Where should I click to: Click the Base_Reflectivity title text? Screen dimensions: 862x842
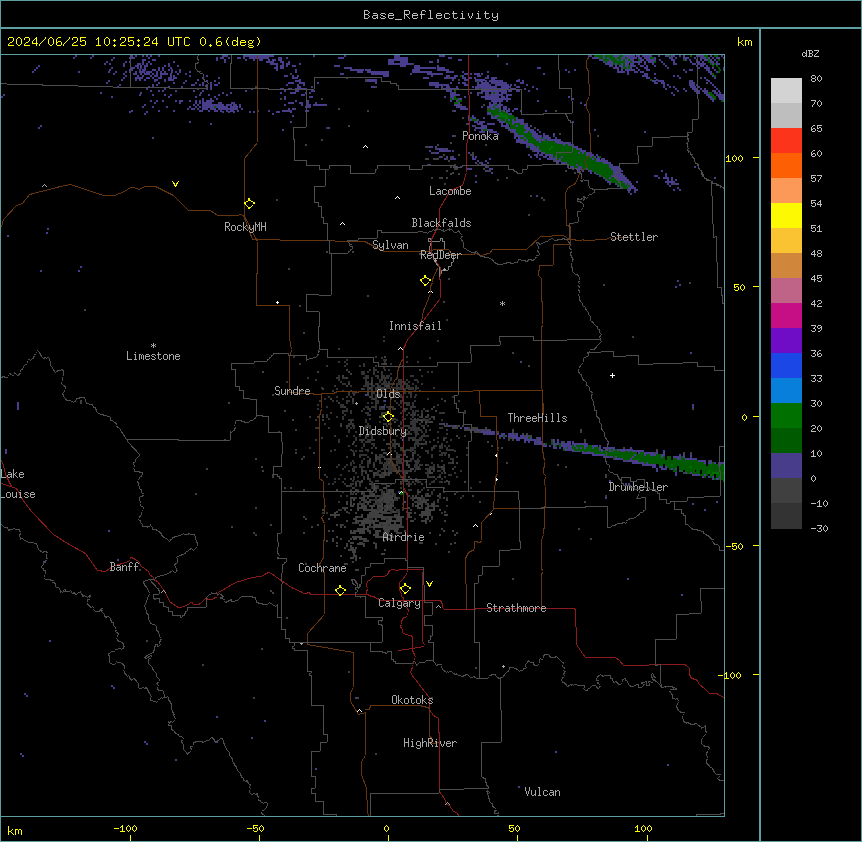pos(431,15)
